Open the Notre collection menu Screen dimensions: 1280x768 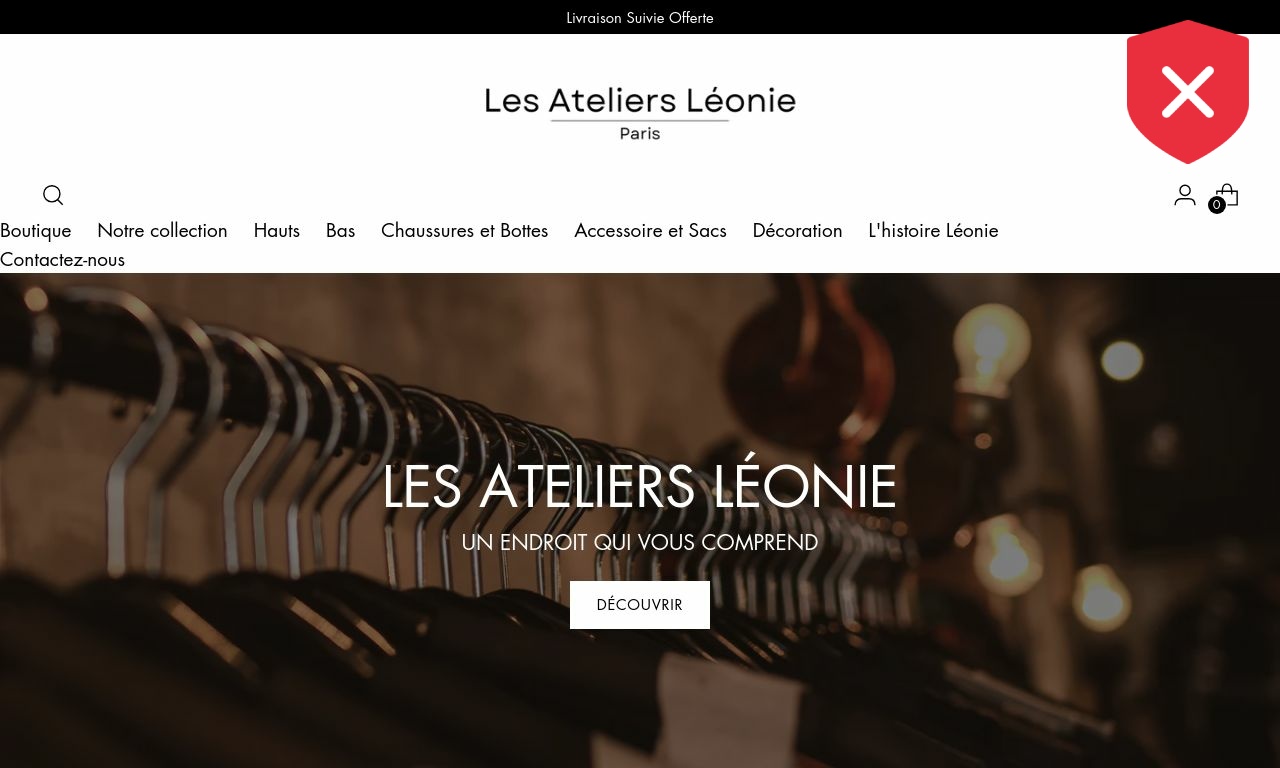[x=162, y=230]
